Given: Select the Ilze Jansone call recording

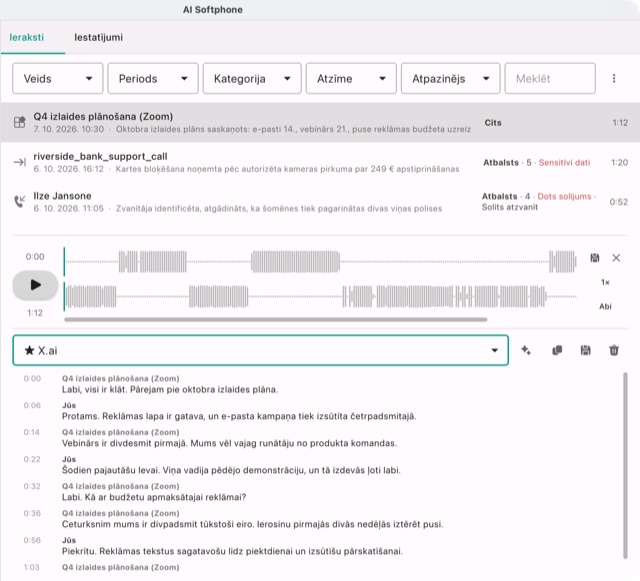Looking at the screenshot, I should tap(320, 202).
